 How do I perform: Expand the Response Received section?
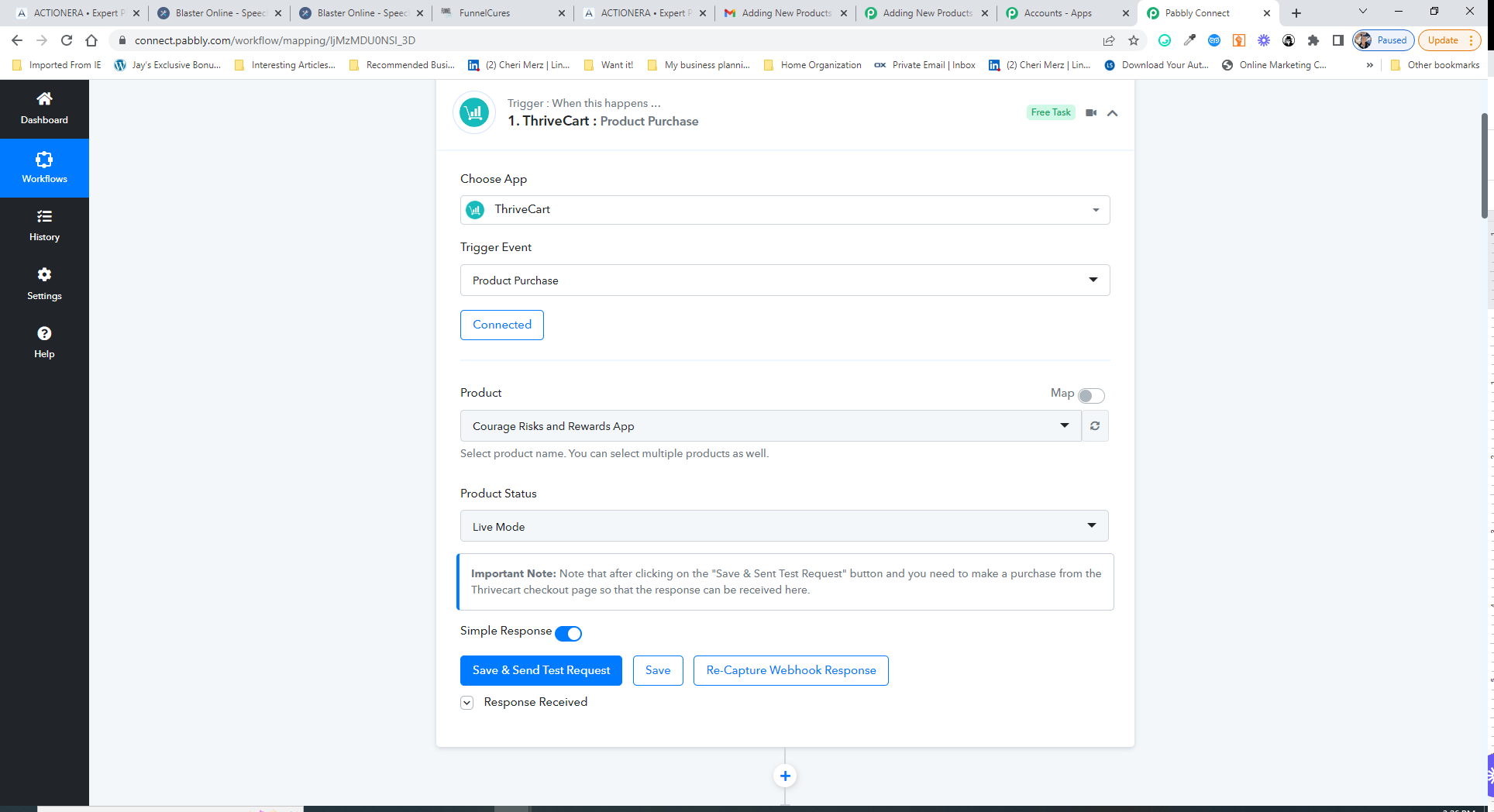click(x=466, y=703)
